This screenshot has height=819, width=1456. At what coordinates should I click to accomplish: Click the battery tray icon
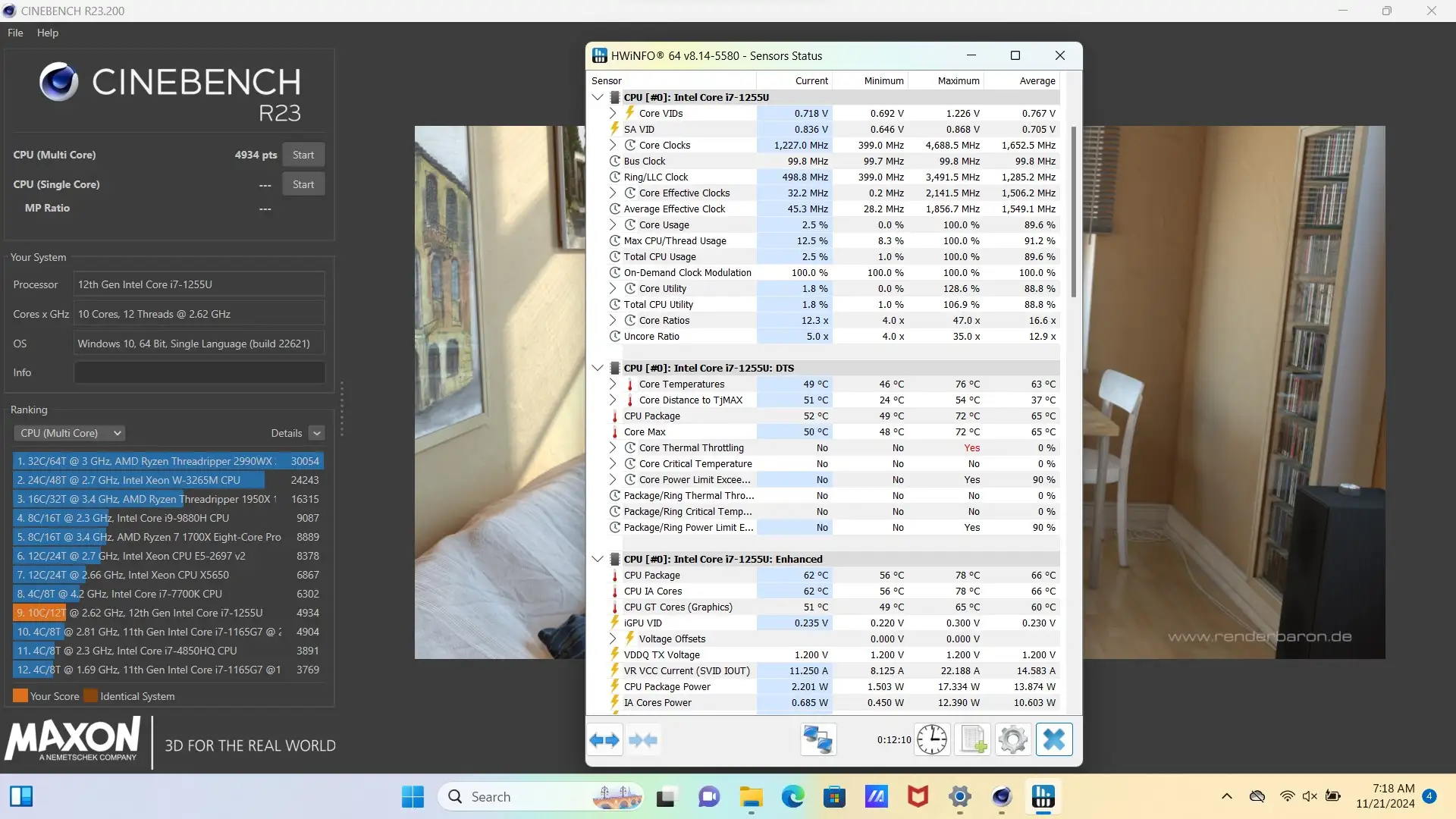click(1333, 796)
